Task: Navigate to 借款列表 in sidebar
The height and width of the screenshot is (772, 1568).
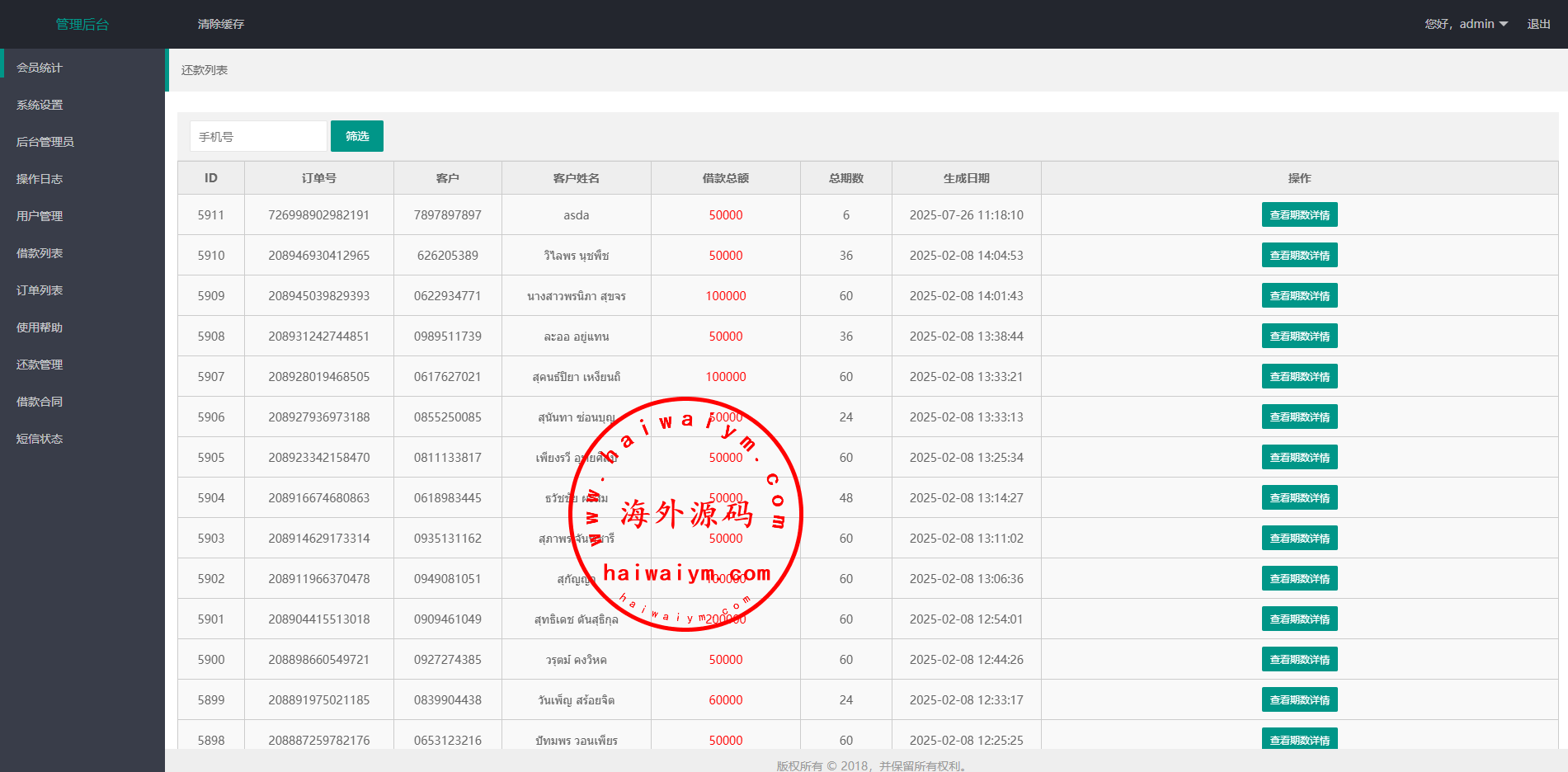Action: click(40, 253)
